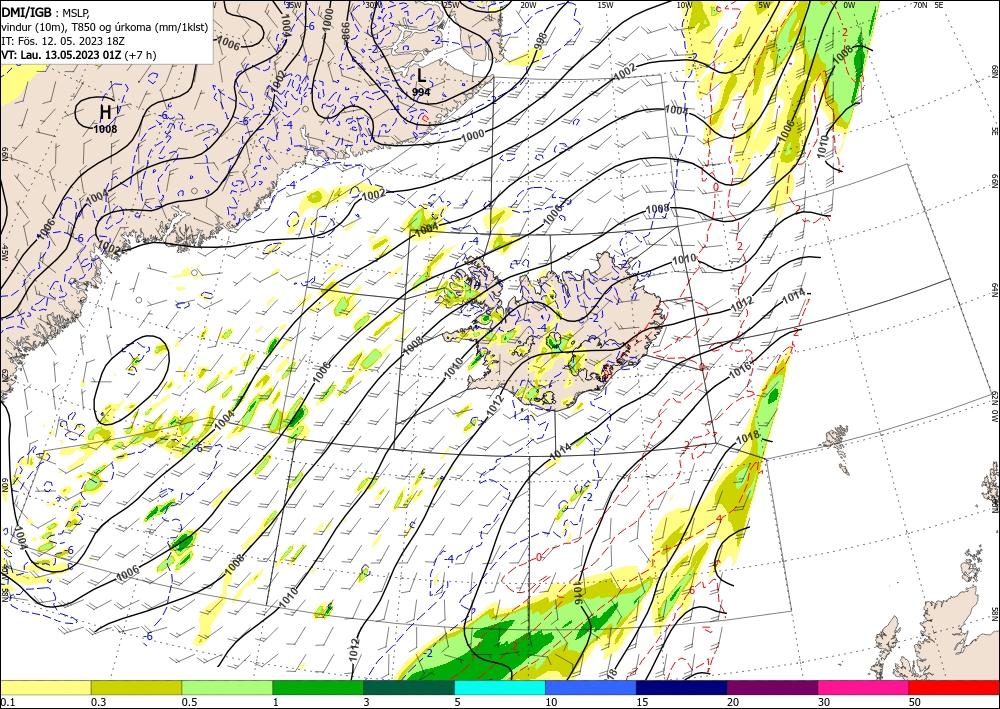Image resolution: width=1000 pixels, height=709 pixels.
Task: Click the red 50 mm legend swatch
Action: [954, 687]
